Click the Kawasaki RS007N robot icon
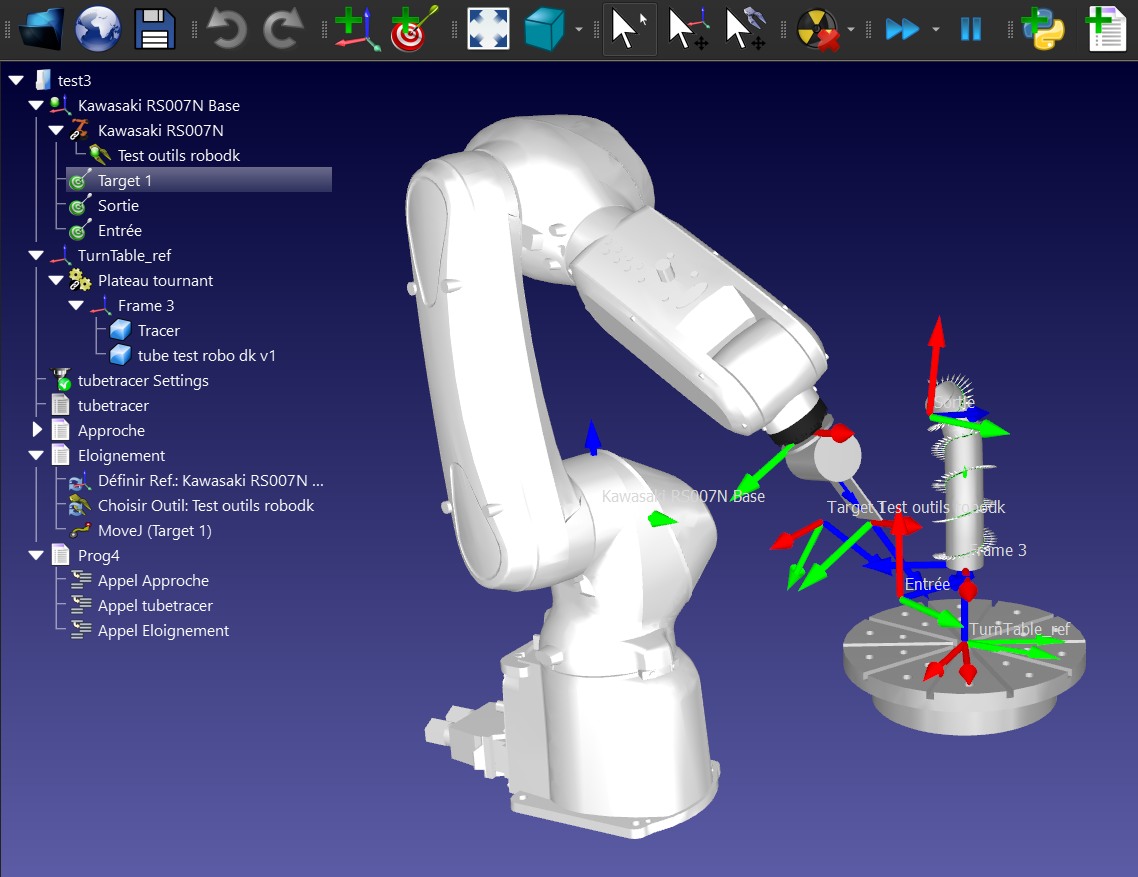The image size is (1138, 877). [78, 131]
